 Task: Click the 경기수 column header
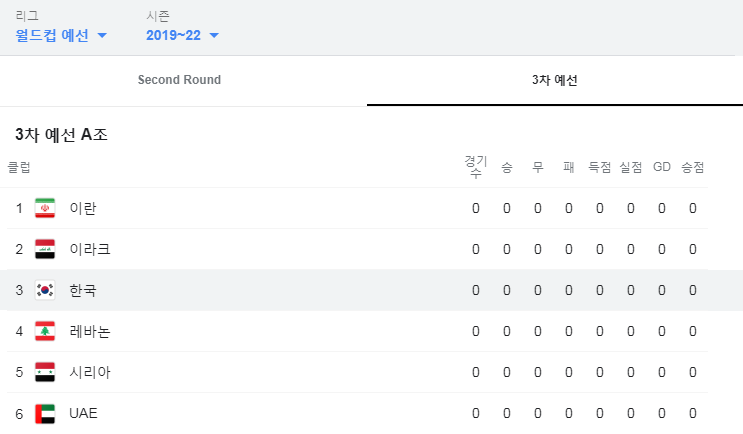pos(476,166)
